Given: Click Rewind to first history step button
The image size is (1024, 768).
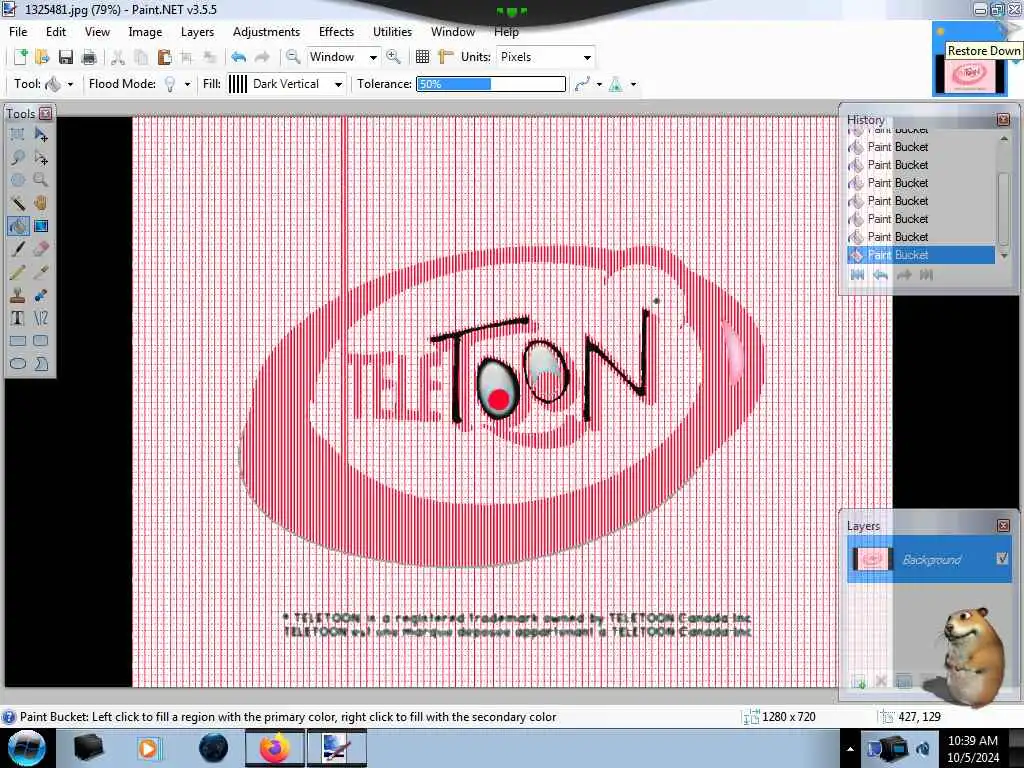Looking at the screenshot, I should 857,275.
